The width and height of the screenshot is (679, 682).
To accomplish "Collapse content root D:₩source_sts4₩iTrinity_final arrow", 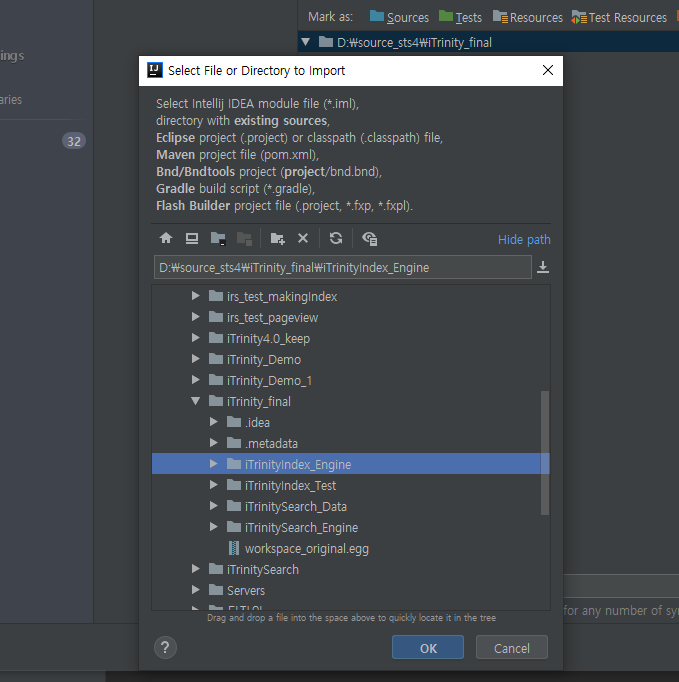I will coord(306,42).
